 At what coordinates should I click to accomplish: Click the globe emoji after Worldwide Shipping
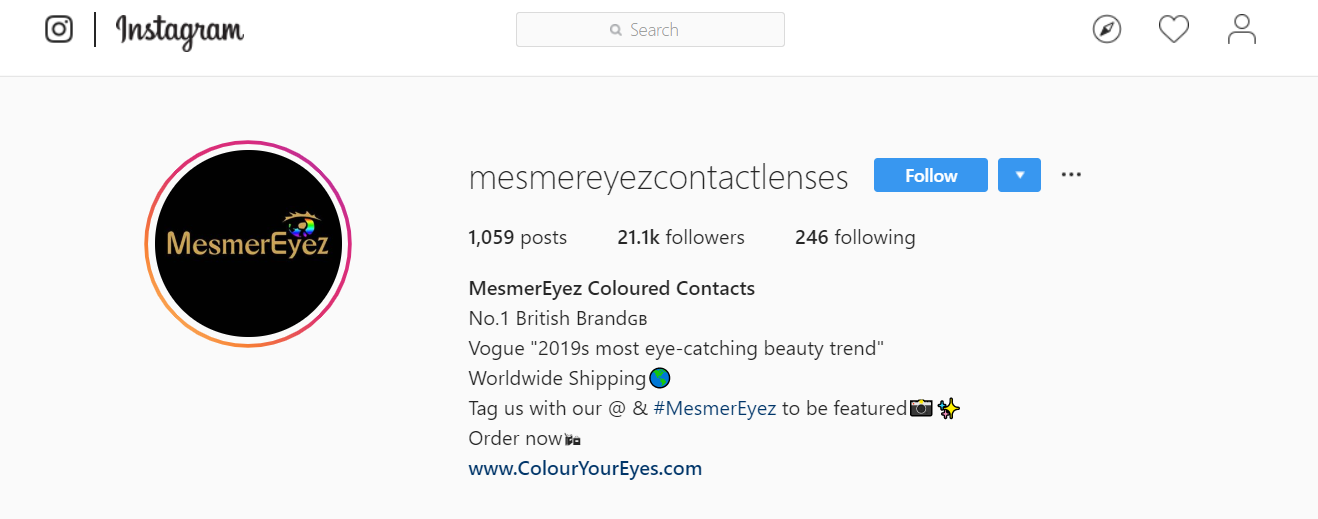click(x=659, y=378)
